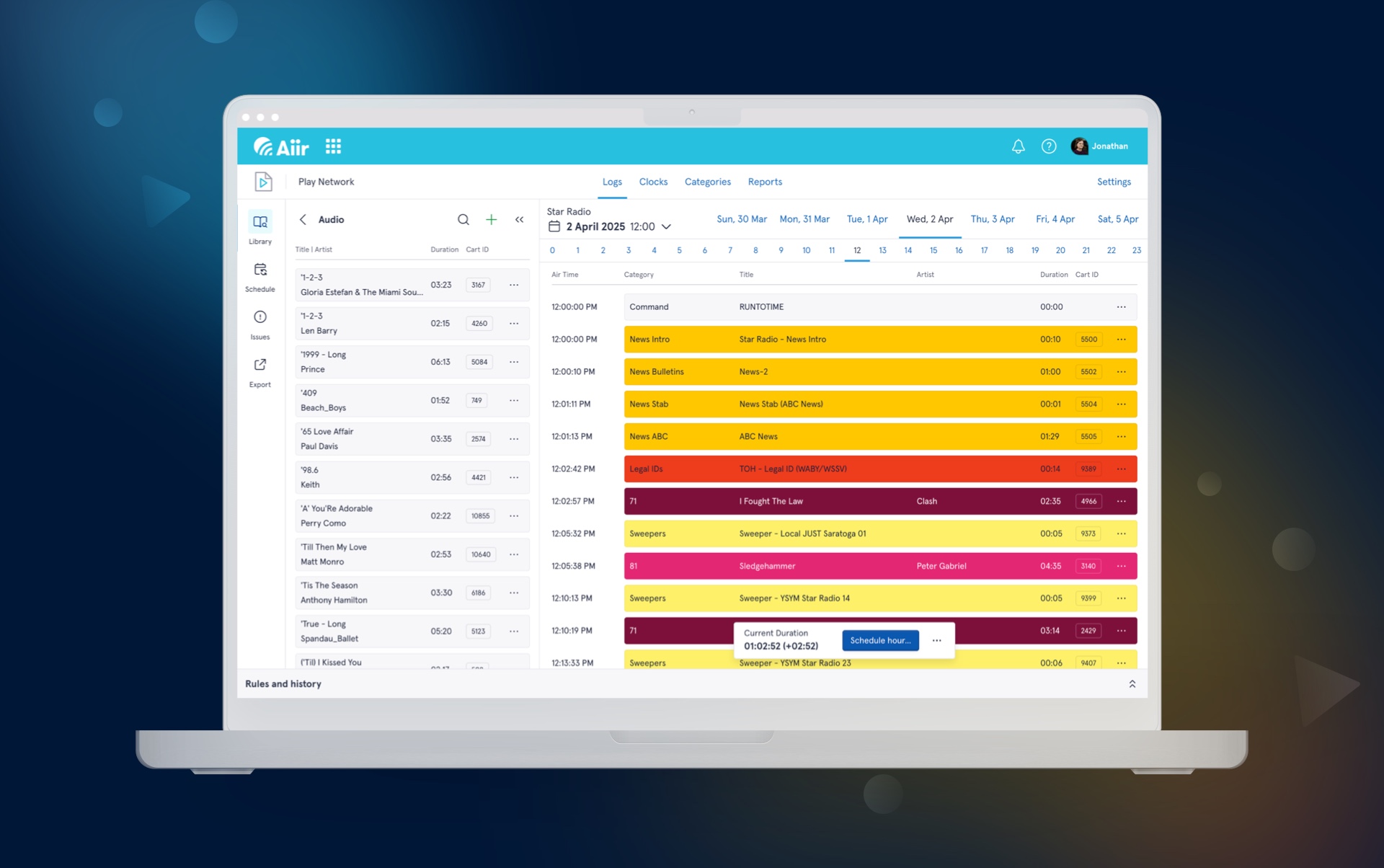This screenshot has width=1384, height=868.
Task: Select the ABC News log row
Action: tap(880, 437)
